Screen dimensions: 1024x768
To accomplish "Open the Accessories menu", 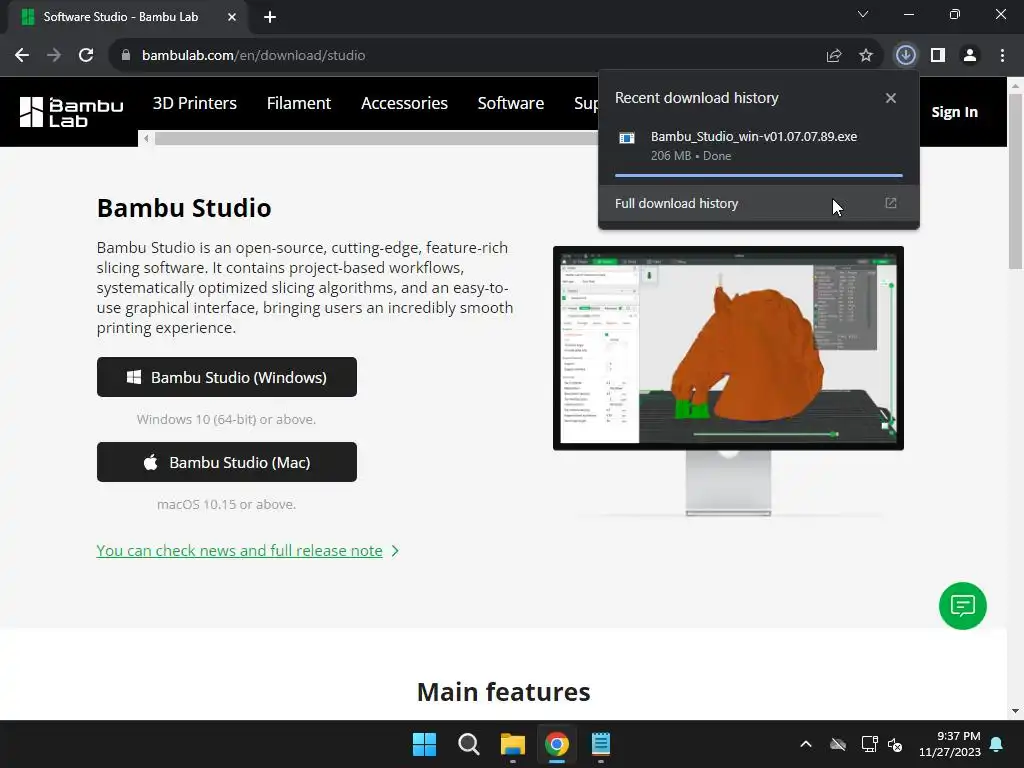I will (x=404, y=103).
